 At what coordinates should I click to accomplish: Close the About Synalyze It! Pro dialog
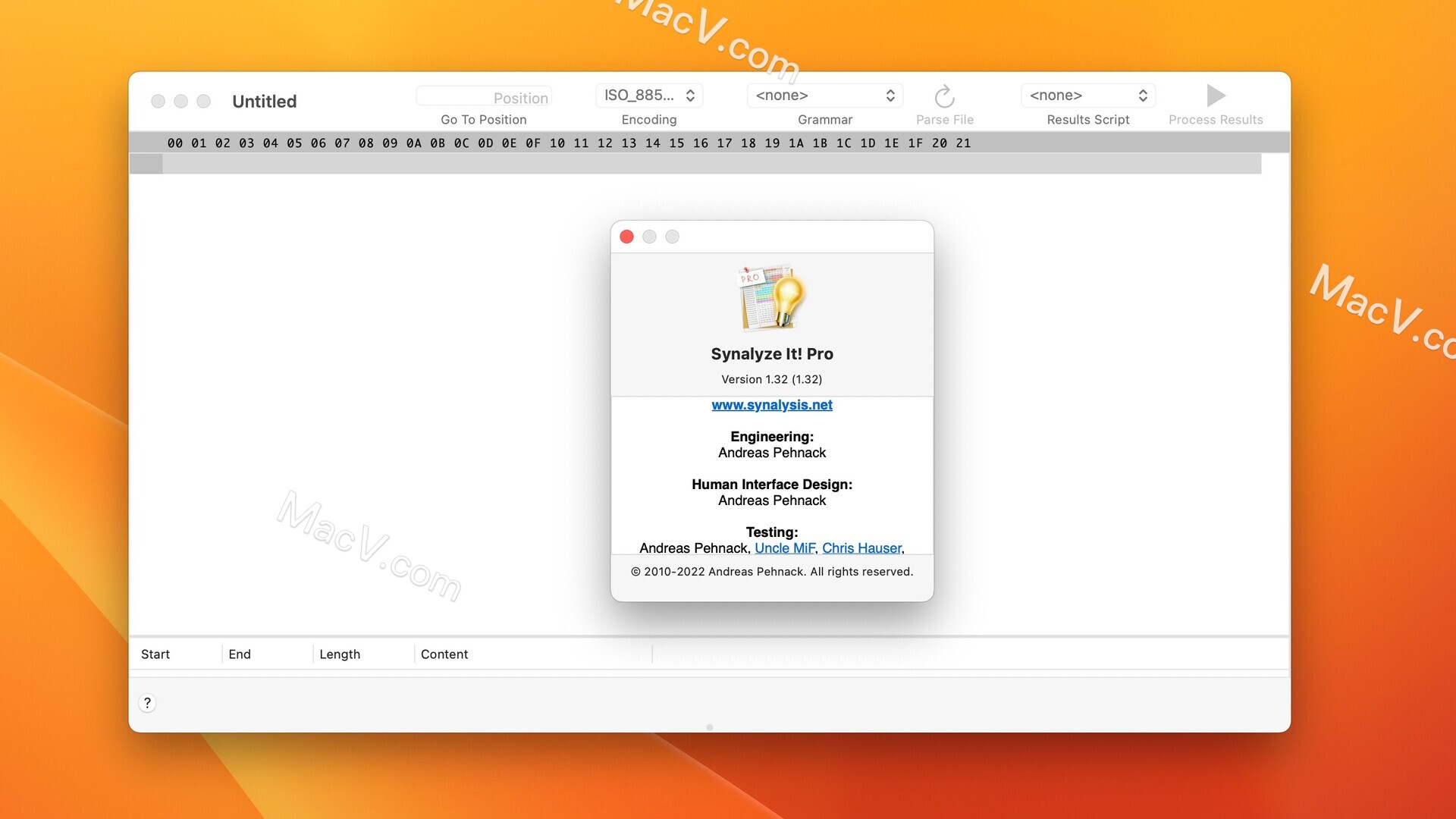click(626, 237)
